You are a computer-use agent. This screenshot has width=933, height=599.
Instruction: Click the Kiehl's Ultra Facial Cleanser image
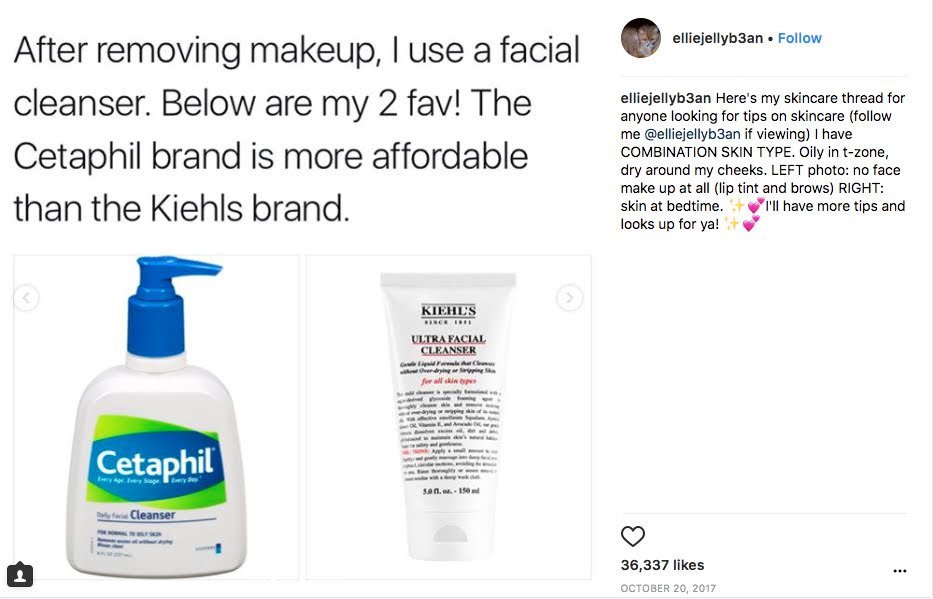[x=449, y=417]
